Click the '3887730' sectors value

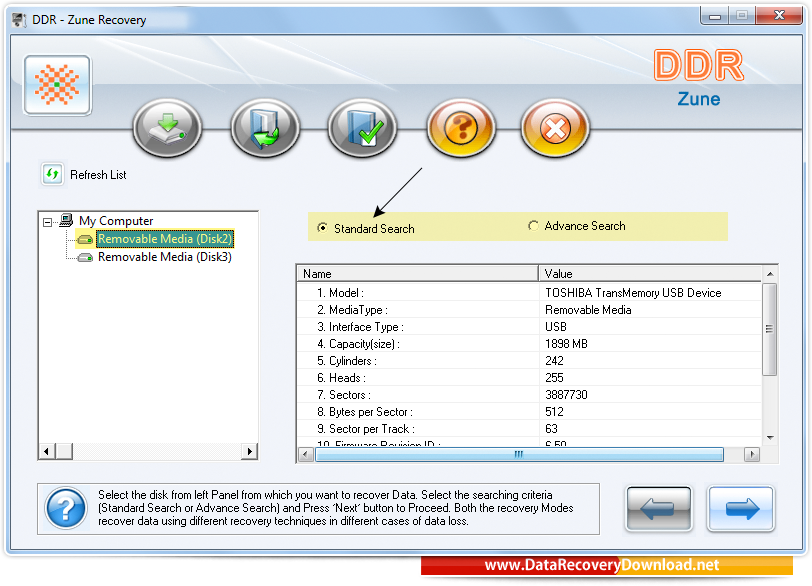(x=566, y=395)
